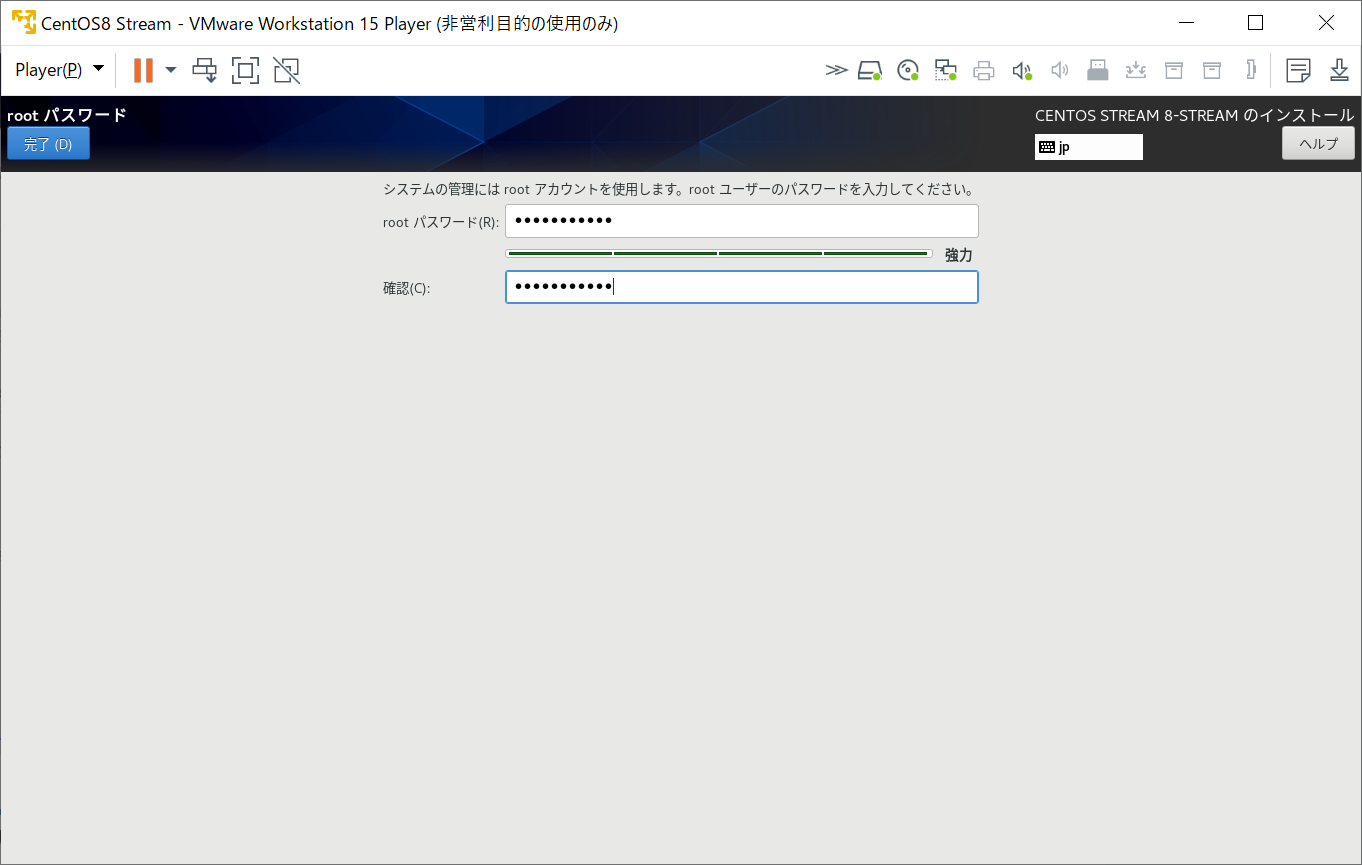Select the bracket-shaped device icon

point(1250,70)
